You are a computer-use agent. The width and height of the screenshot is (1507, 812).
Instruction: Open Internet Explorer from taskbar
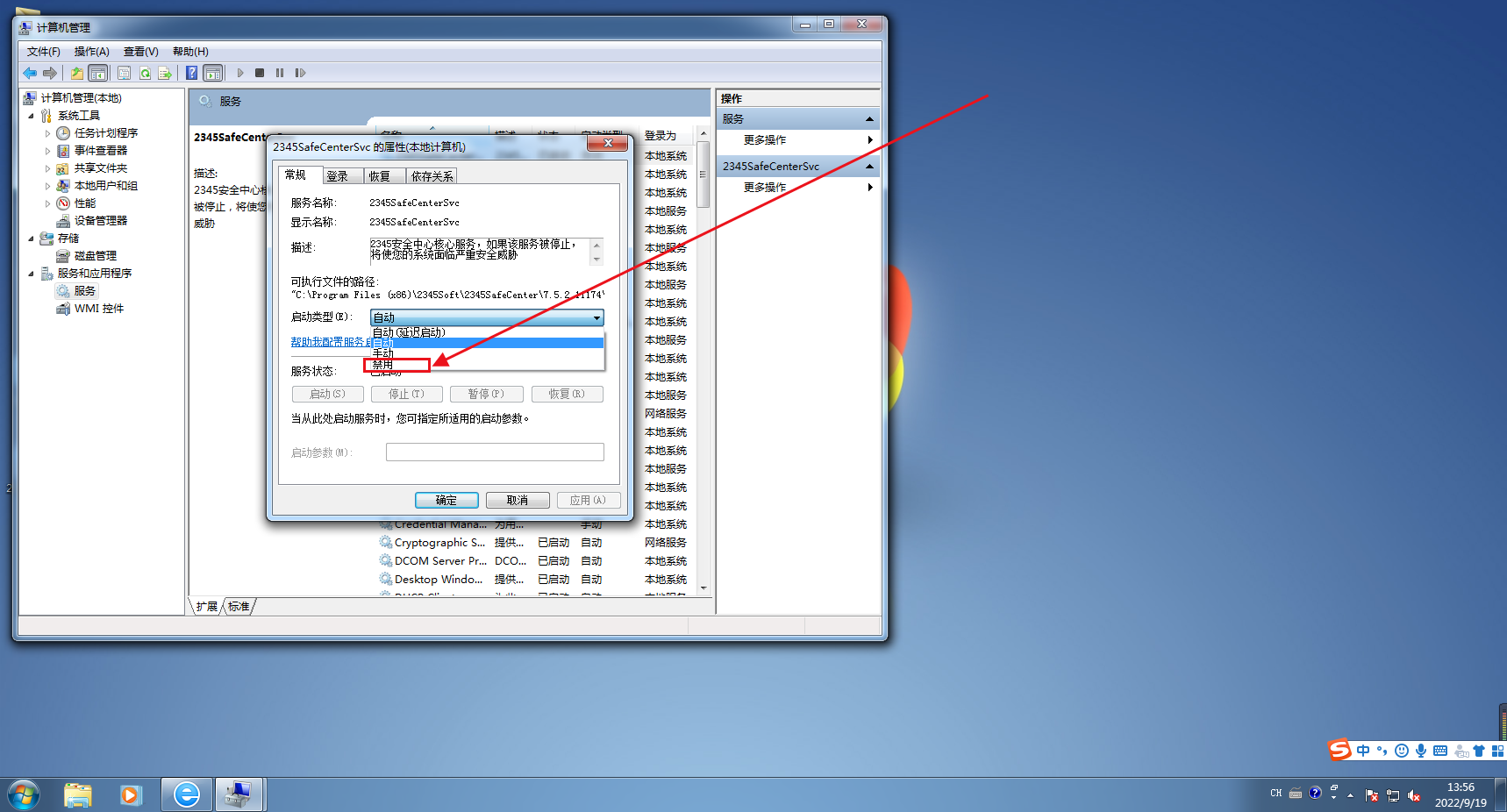pos(186,795)
